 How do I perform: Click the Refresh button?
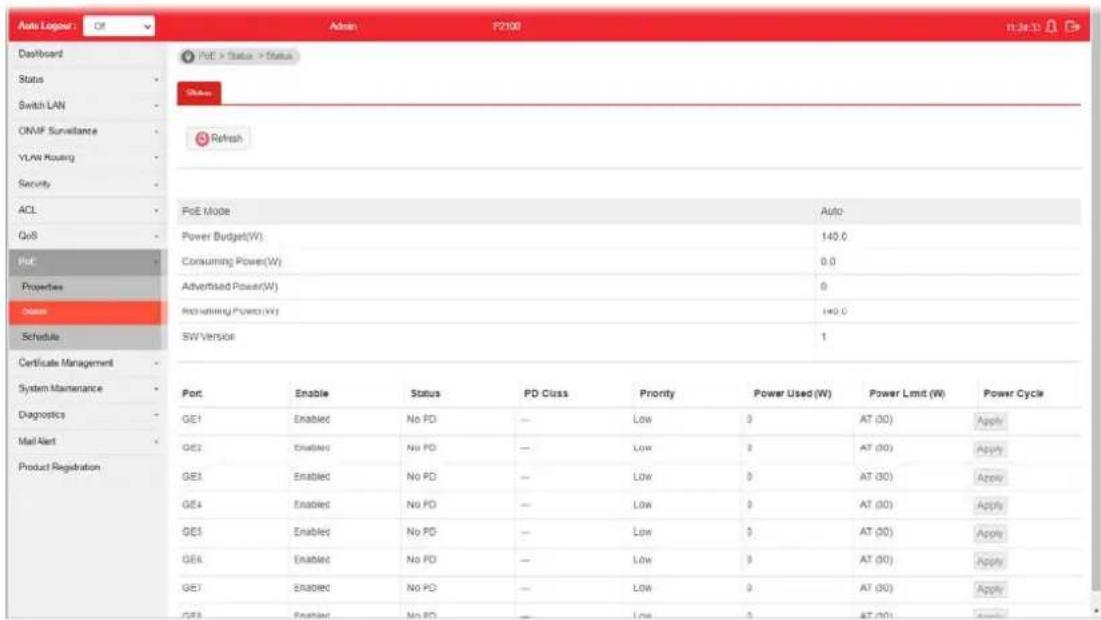[218, 138]
